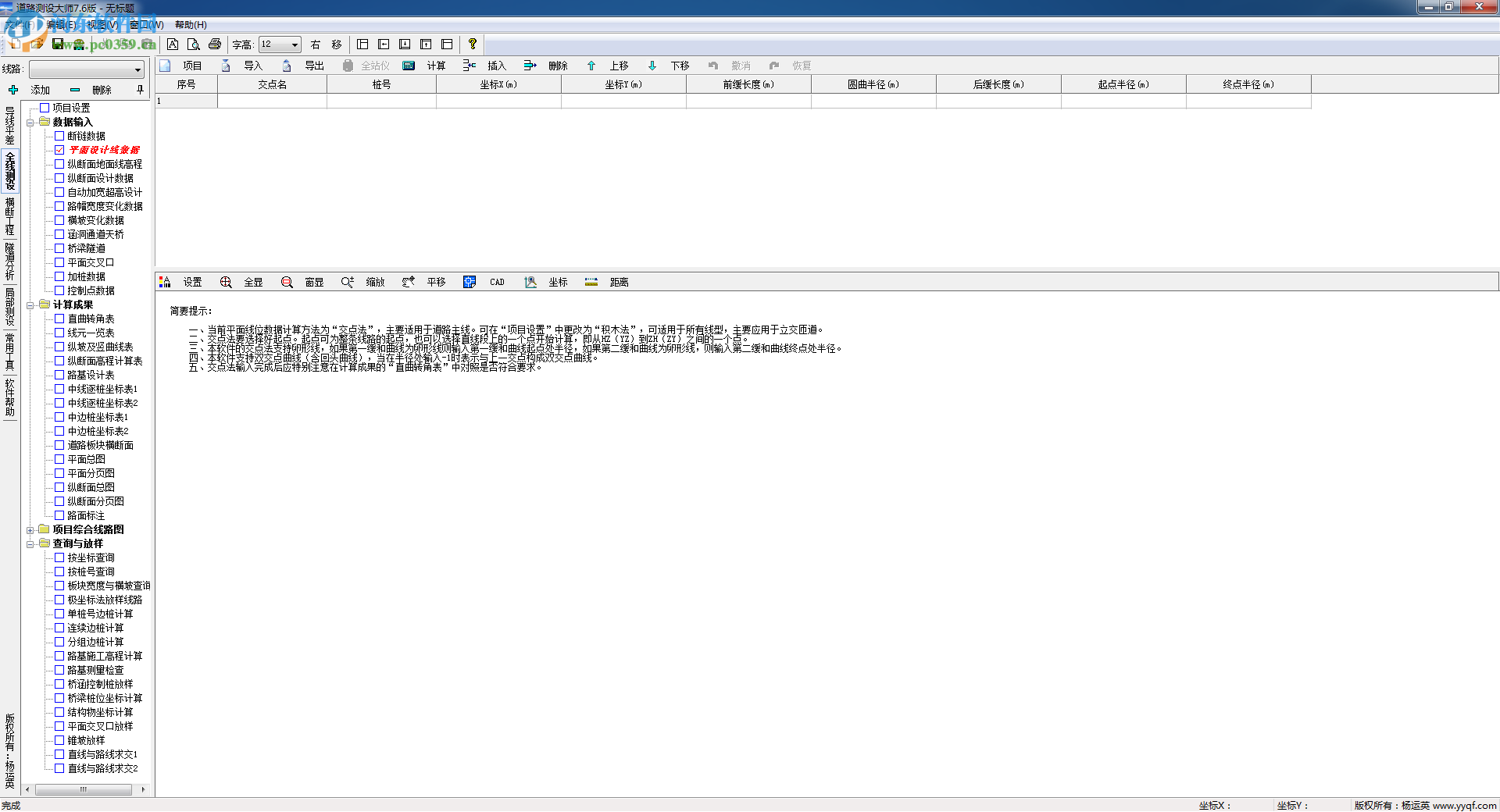1500x812 pixels.
Task: Click the 圆曲半径(m) column header
Action: click(874, 84)
